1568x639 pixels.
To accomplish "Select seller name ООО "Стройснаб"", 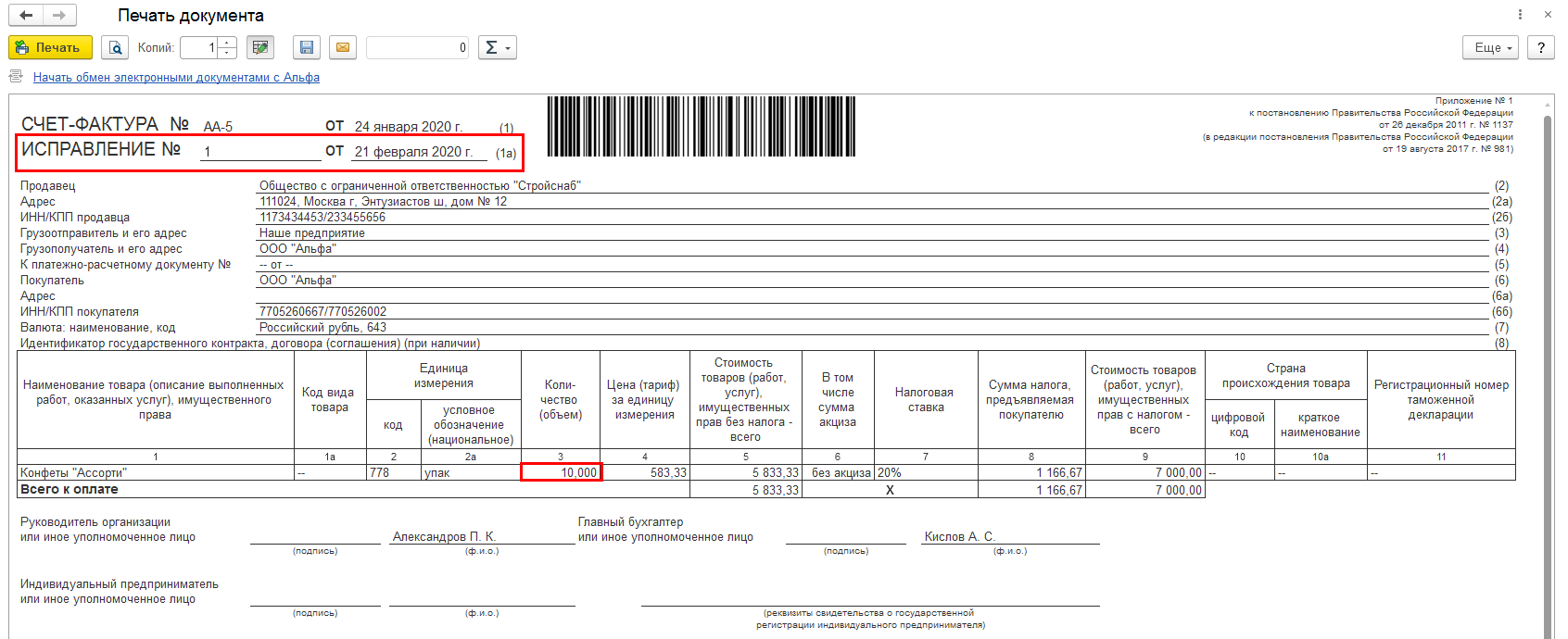I will pos(420,186).
